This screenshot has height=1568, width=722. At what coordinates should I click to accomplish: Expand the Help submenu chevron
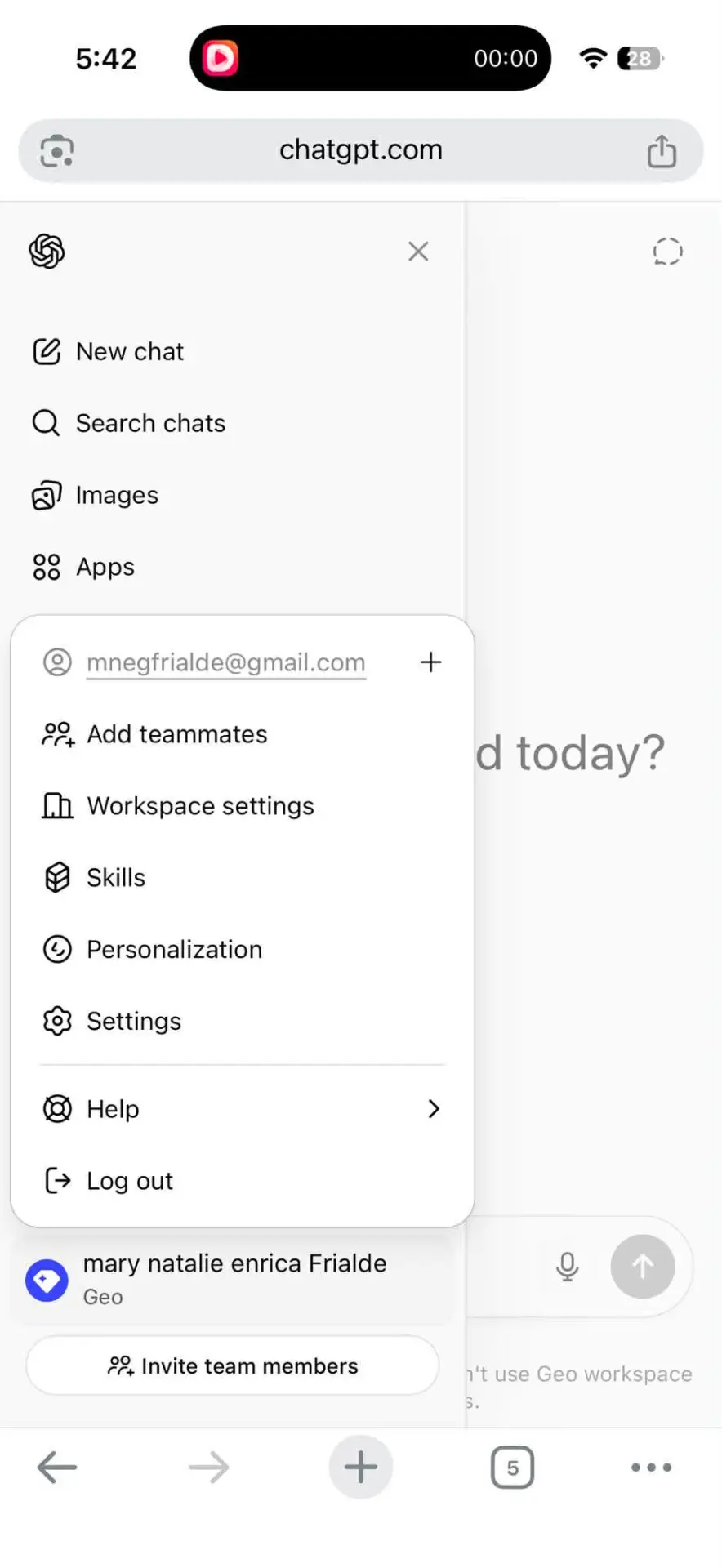(434, 1109)
